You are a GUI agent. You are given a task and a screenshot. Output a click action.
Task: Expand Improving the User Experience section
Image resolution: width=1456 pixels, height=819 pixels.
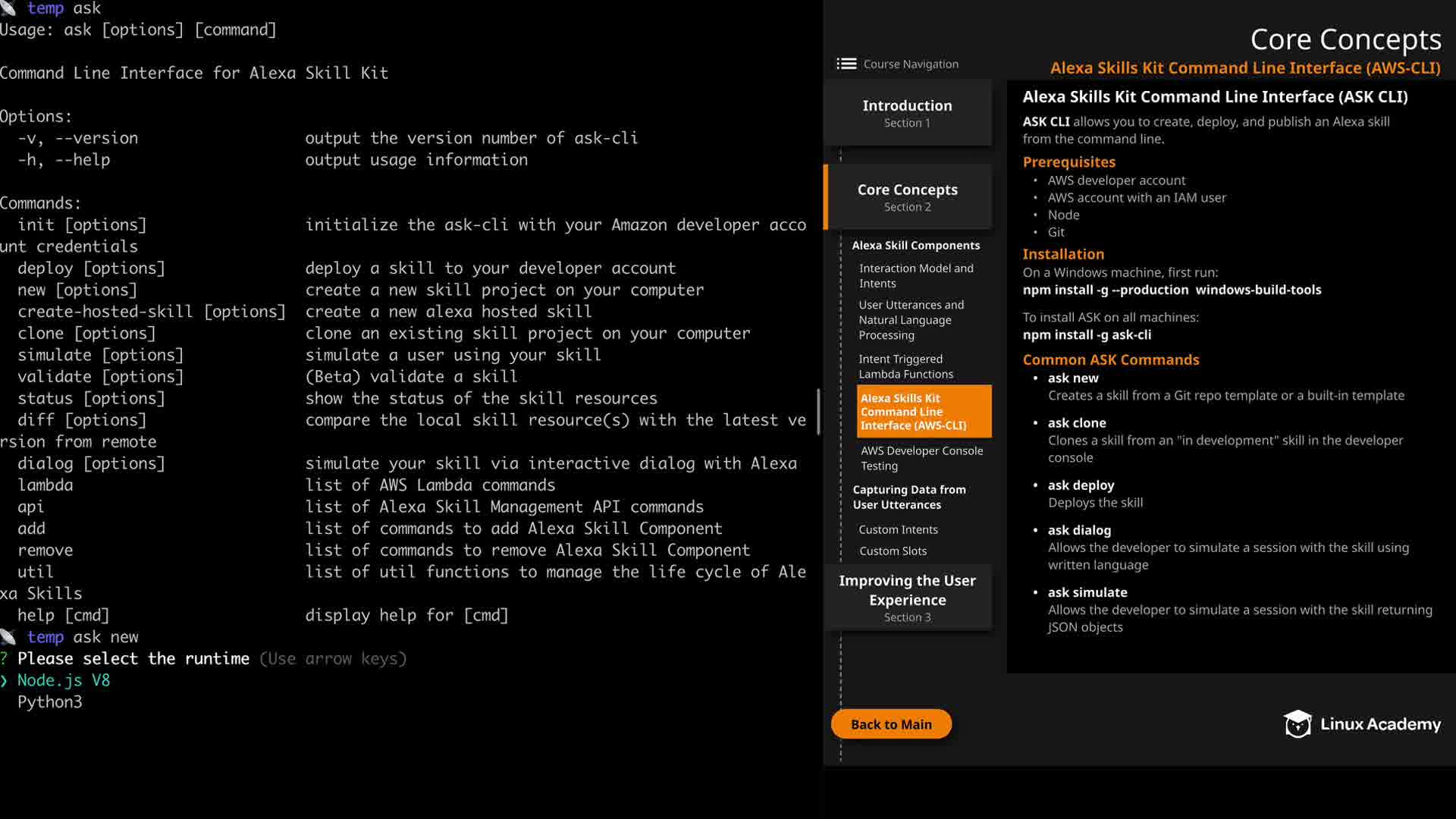click(x=907, y=598)
